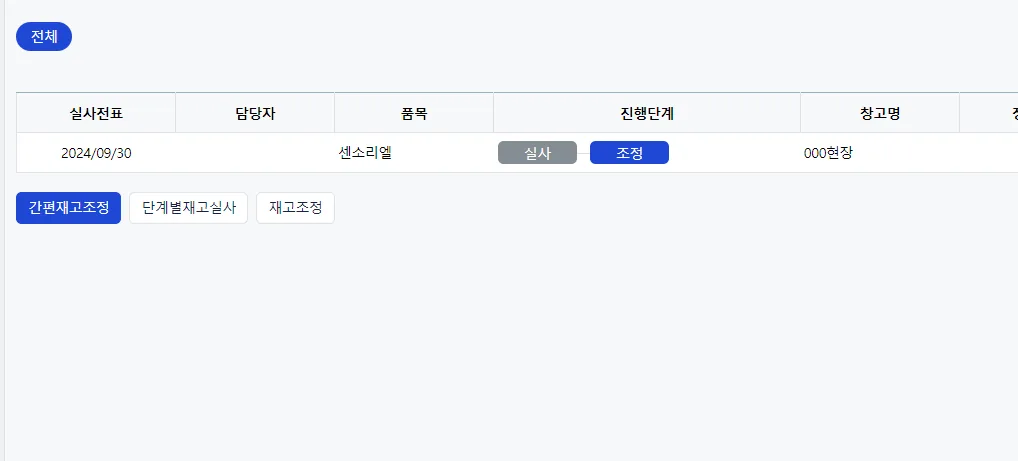Click the 담당자 column header

pos(255,113)
